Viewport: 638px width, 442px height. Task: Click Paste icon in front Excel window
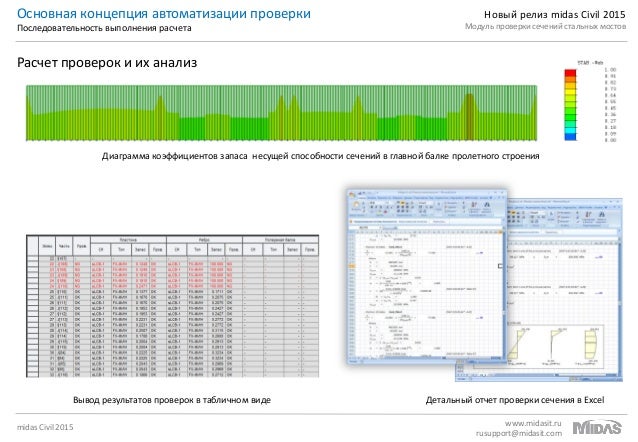click(x=357, y=206)
